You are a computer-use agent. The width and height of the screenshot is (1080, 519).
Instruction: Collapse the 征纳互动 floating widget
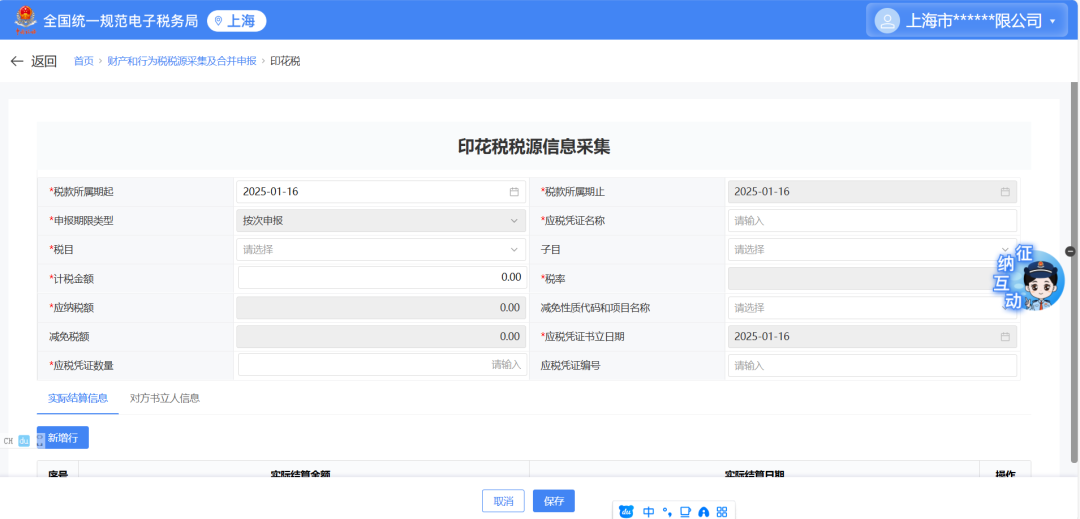pos(1070,251)
